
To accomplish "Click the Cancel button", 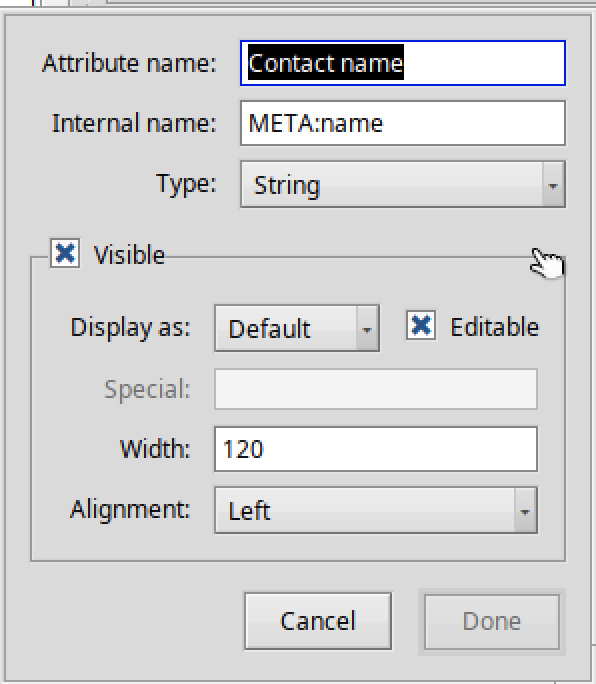I will click(318, 621).
